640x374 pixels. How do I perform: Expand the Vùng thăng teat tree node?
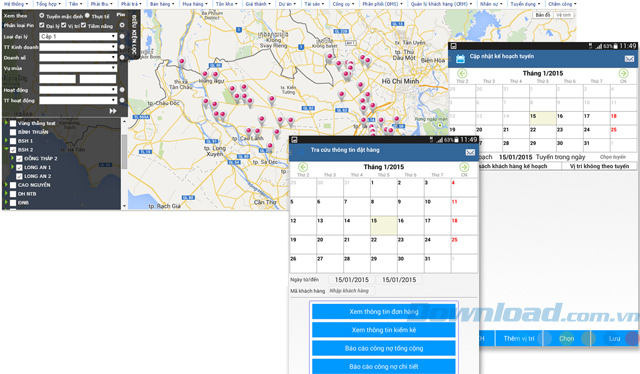click(x=7, y=123)
